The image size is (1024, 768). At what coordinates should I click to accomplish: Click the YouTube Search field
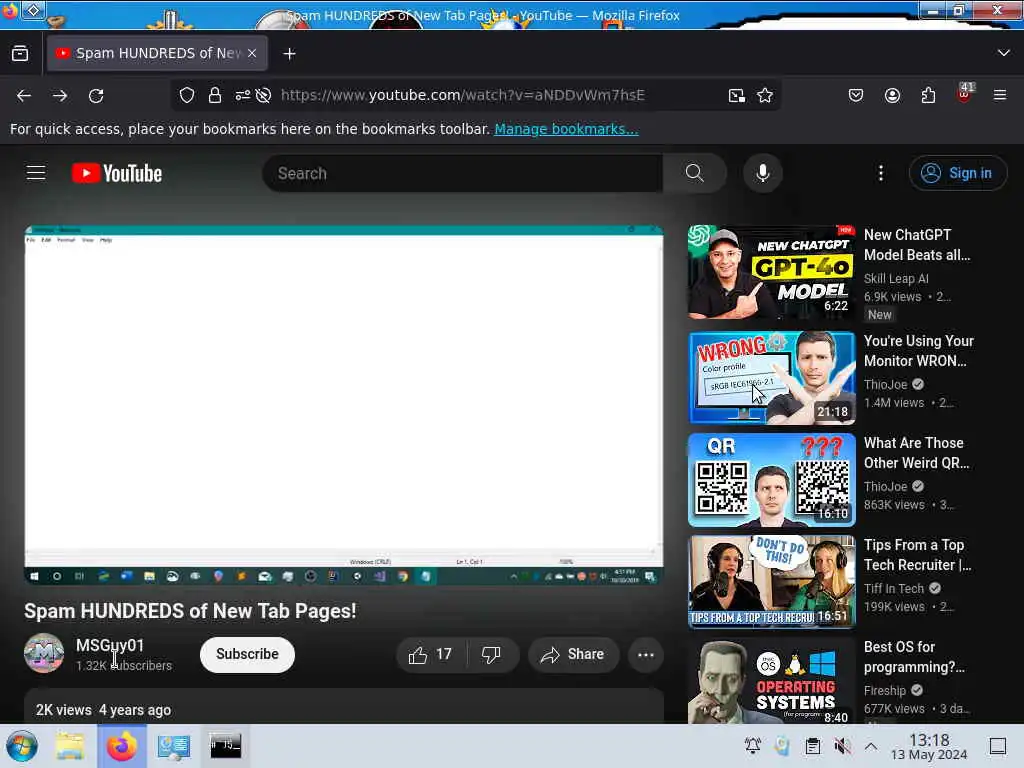tap(462, 173)
